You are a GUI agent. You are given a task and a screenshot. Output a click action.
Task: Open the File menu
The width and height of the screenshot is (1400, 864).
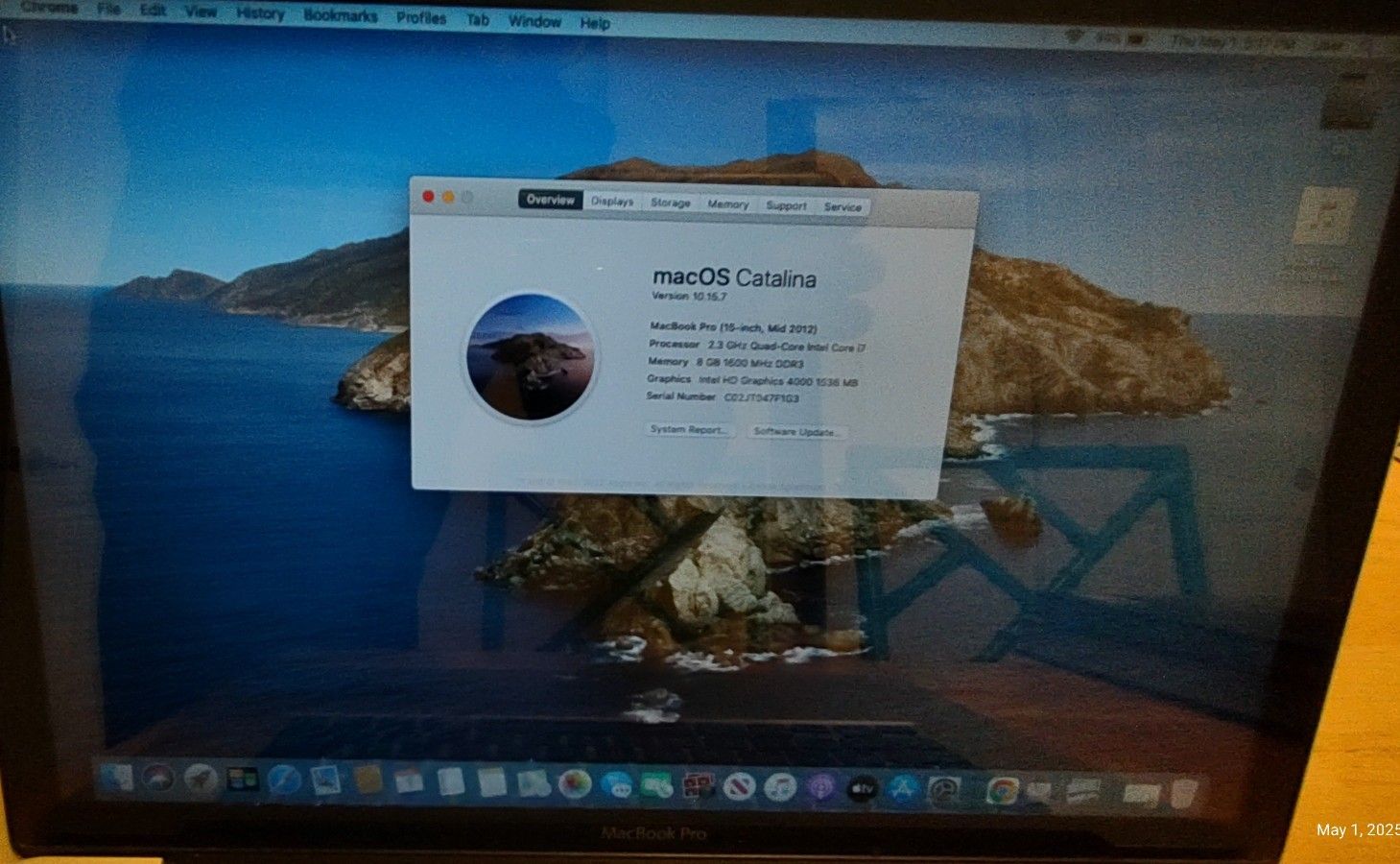[x=109, y=10]
